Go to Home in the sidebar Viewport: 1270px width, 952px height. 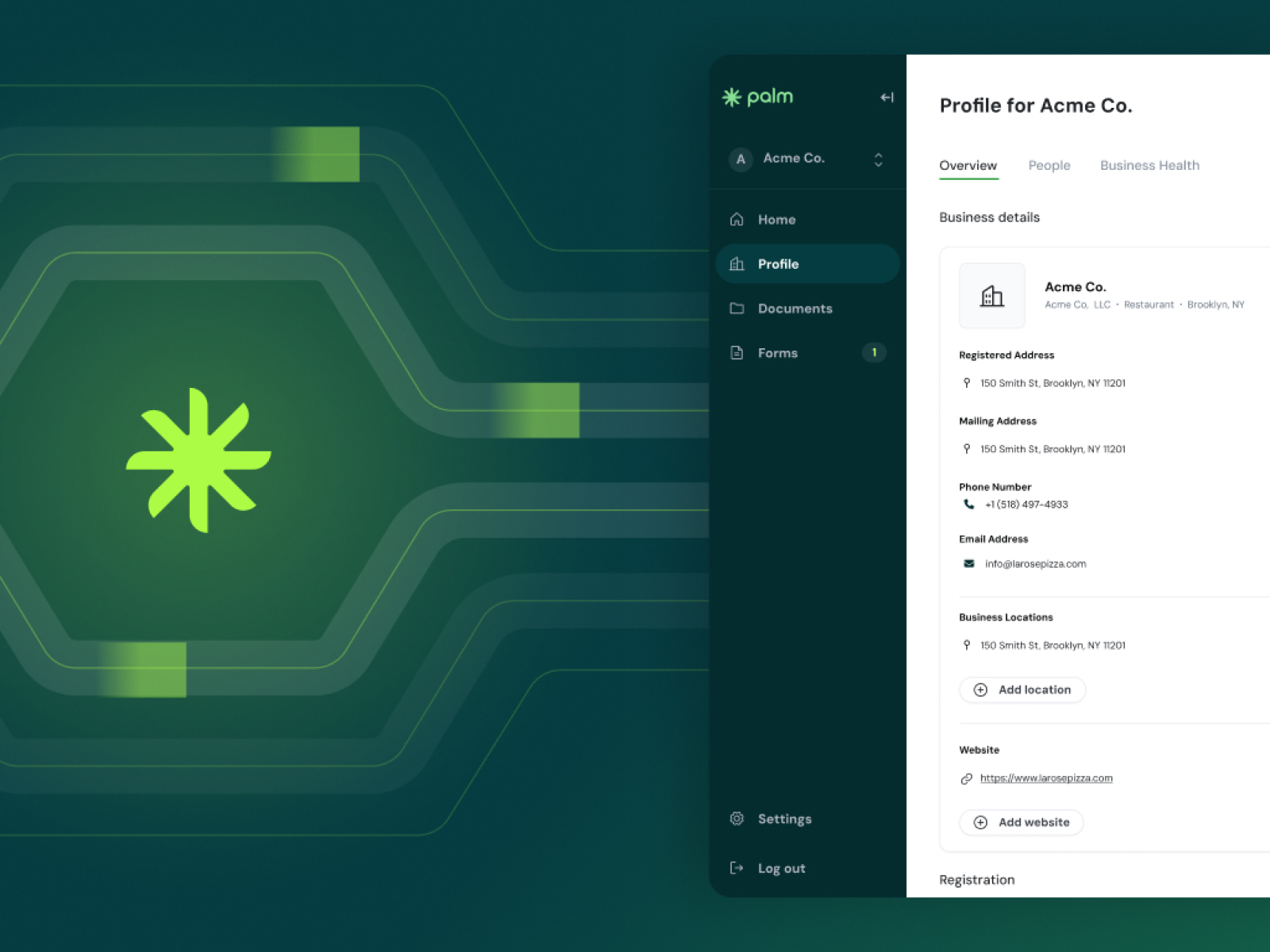point(807,220)
